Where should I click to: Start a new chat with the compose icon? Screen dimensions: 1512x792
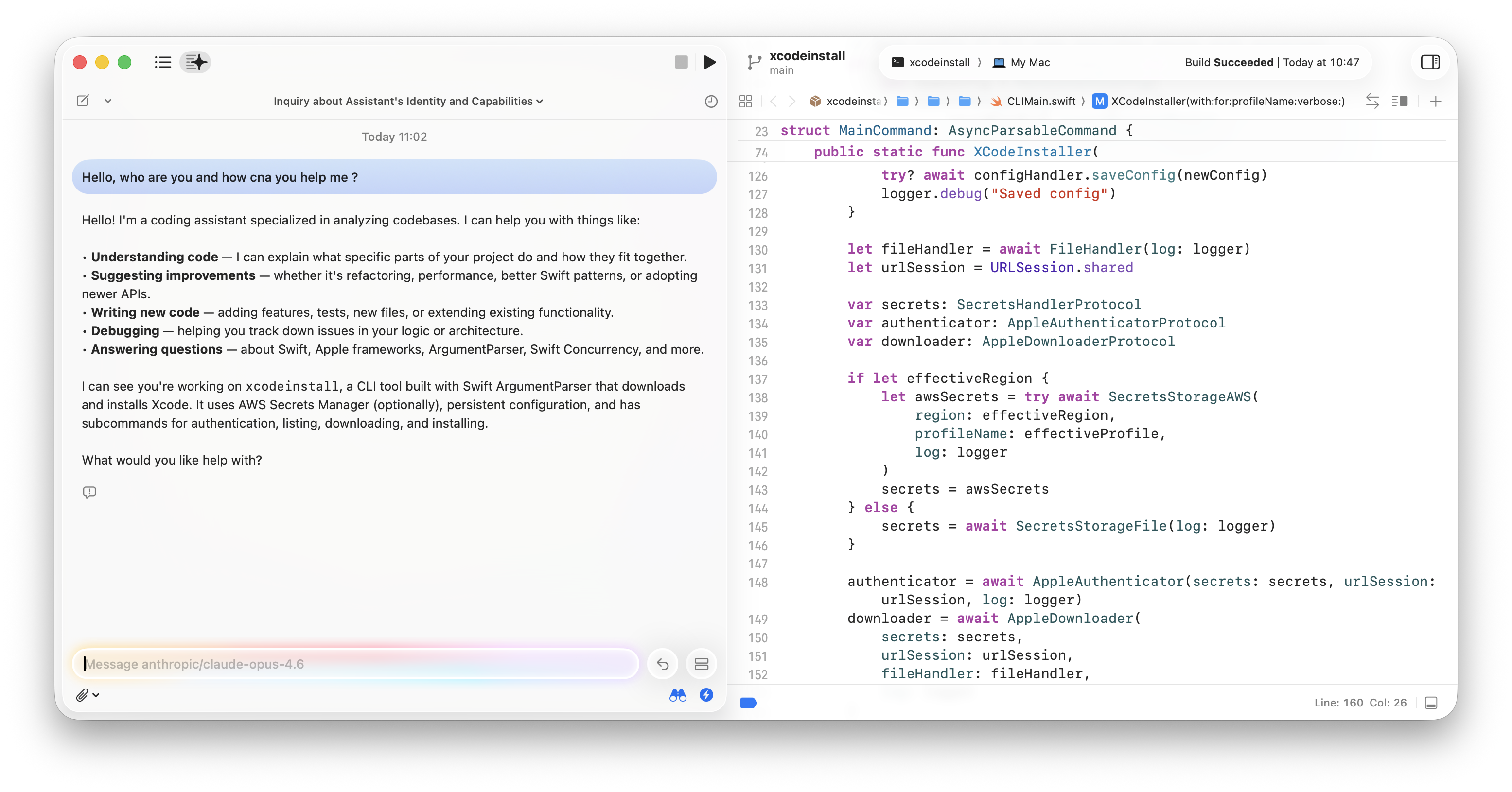click(x=82, y=101)
